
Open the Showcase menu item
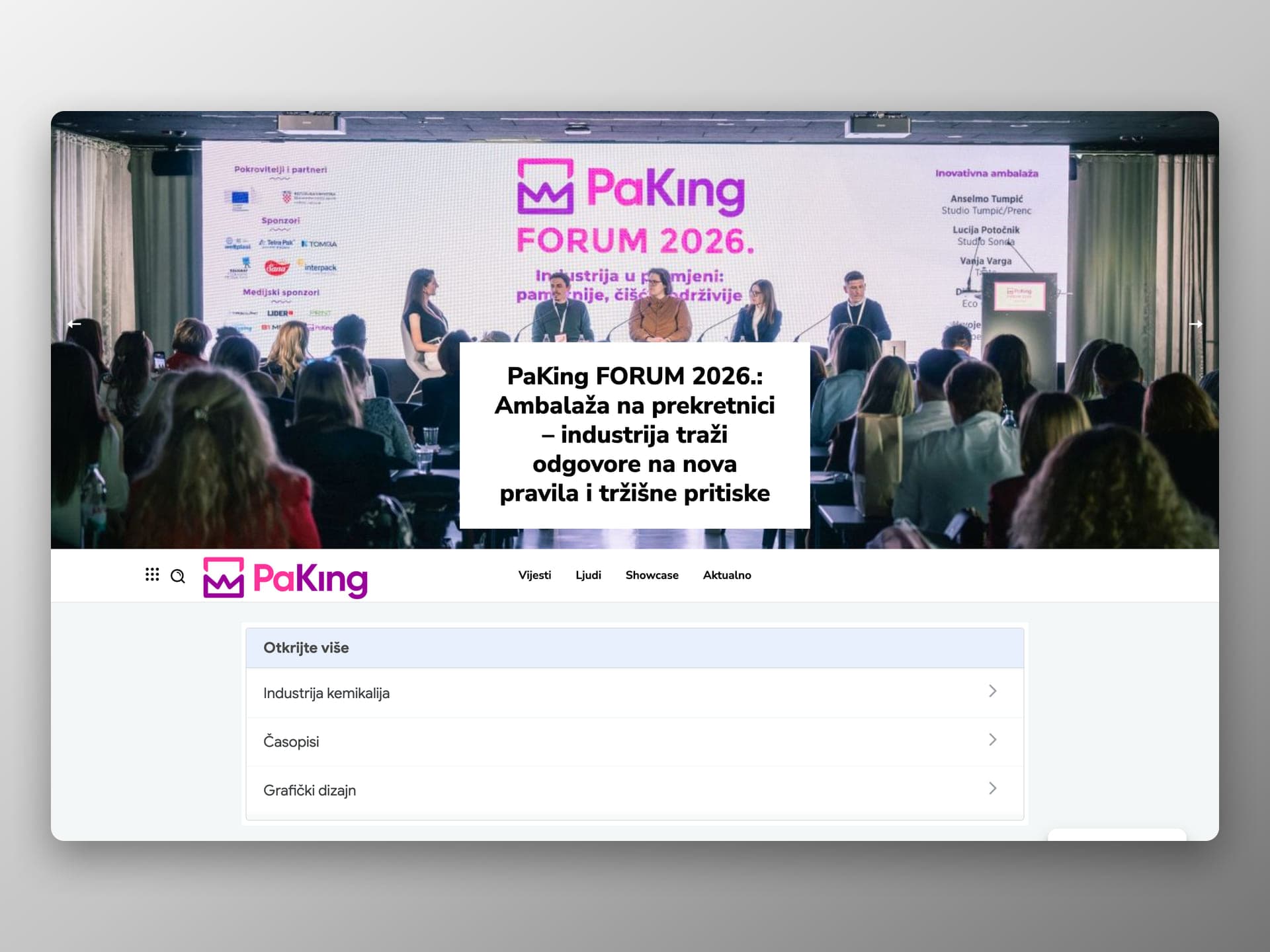[x=652, y=575]
